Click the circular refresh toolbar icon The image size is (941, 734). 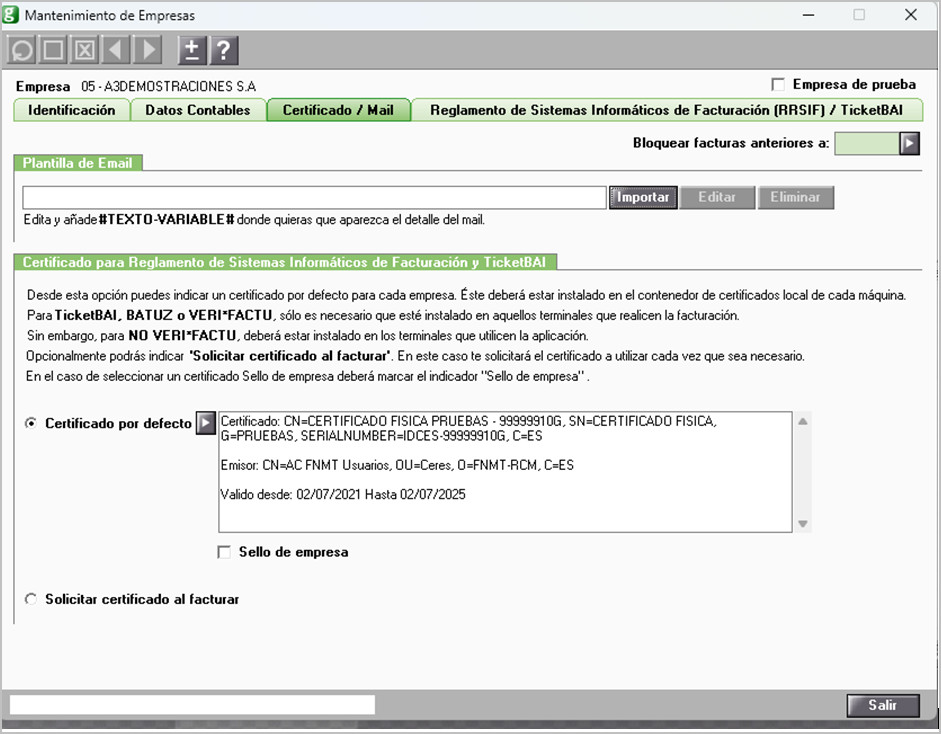coord(22,50)
